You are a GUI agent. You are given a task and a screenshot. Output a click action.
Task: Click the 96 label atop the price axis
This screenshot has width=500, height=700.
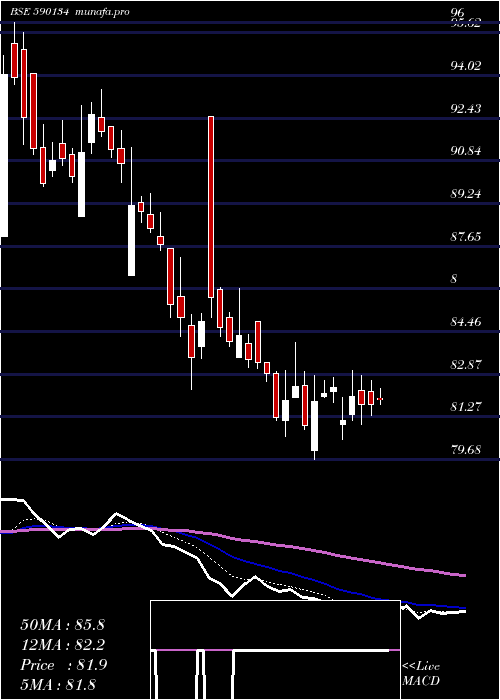click(x=458, y=13)
